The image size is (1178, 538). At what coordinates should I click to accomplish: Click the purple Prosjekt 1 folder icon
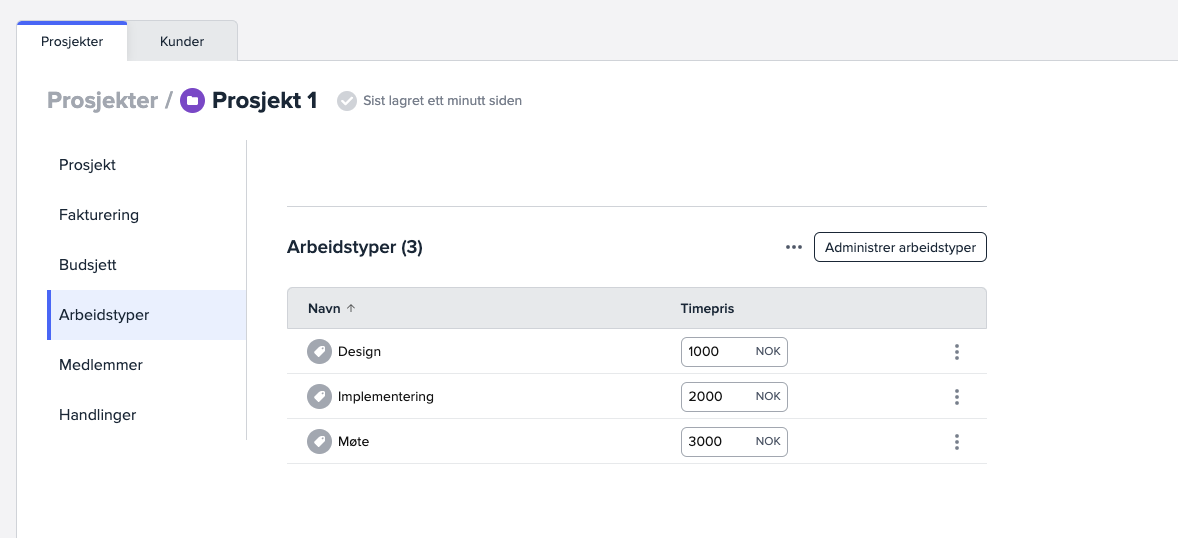(x=192, y=101)
